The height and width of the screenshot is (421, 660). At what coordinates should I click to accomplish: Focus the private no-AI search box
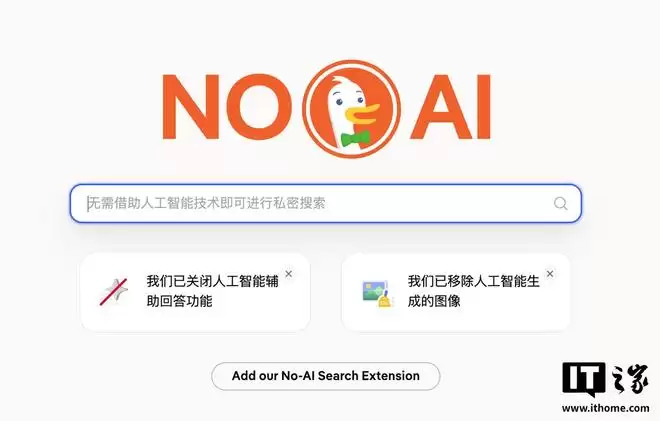coord(325,204)
